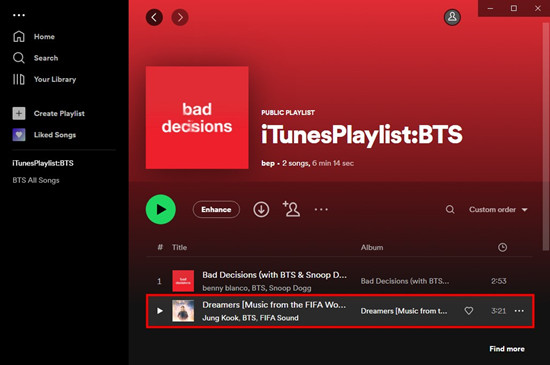This screenshot has height=365, width=550.
Task: Select BTS All Songs playlist in the sidebar
Action: 36,180
